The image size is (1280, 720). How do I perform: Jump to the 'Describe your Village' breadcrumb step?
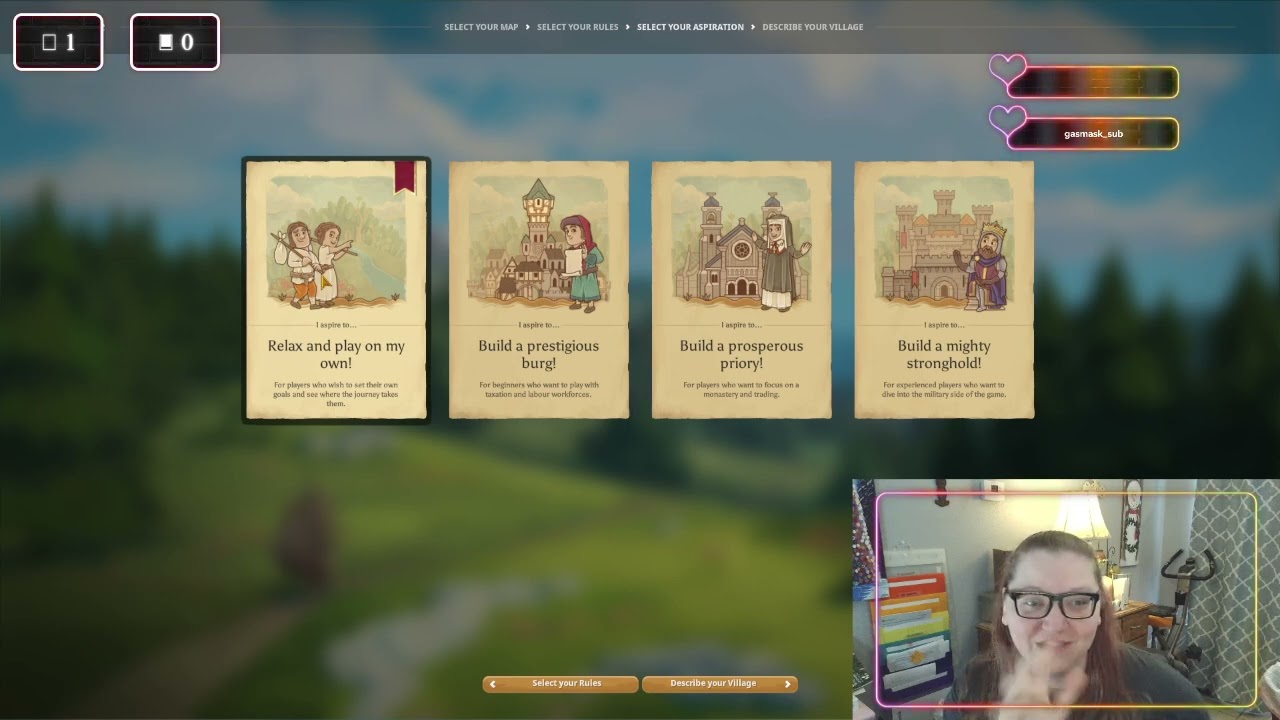[812, 27]
